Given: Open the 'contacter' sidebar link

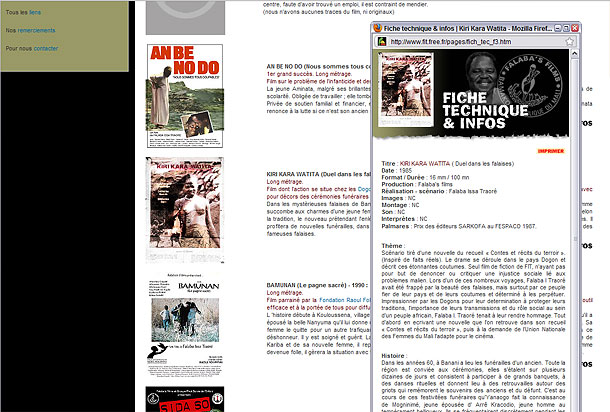Looking at the screenshot, I should click(46, 49).
